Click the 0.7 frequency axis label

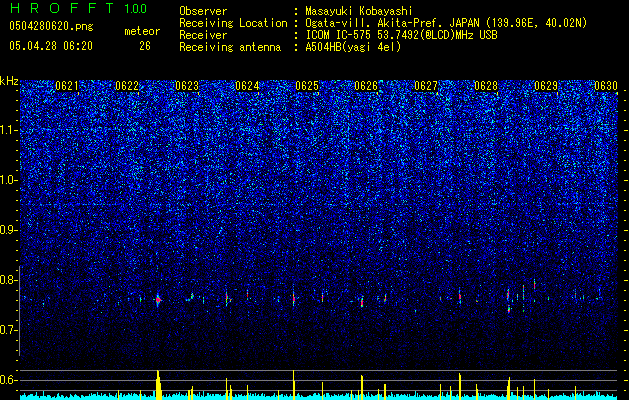coord(8,330)
